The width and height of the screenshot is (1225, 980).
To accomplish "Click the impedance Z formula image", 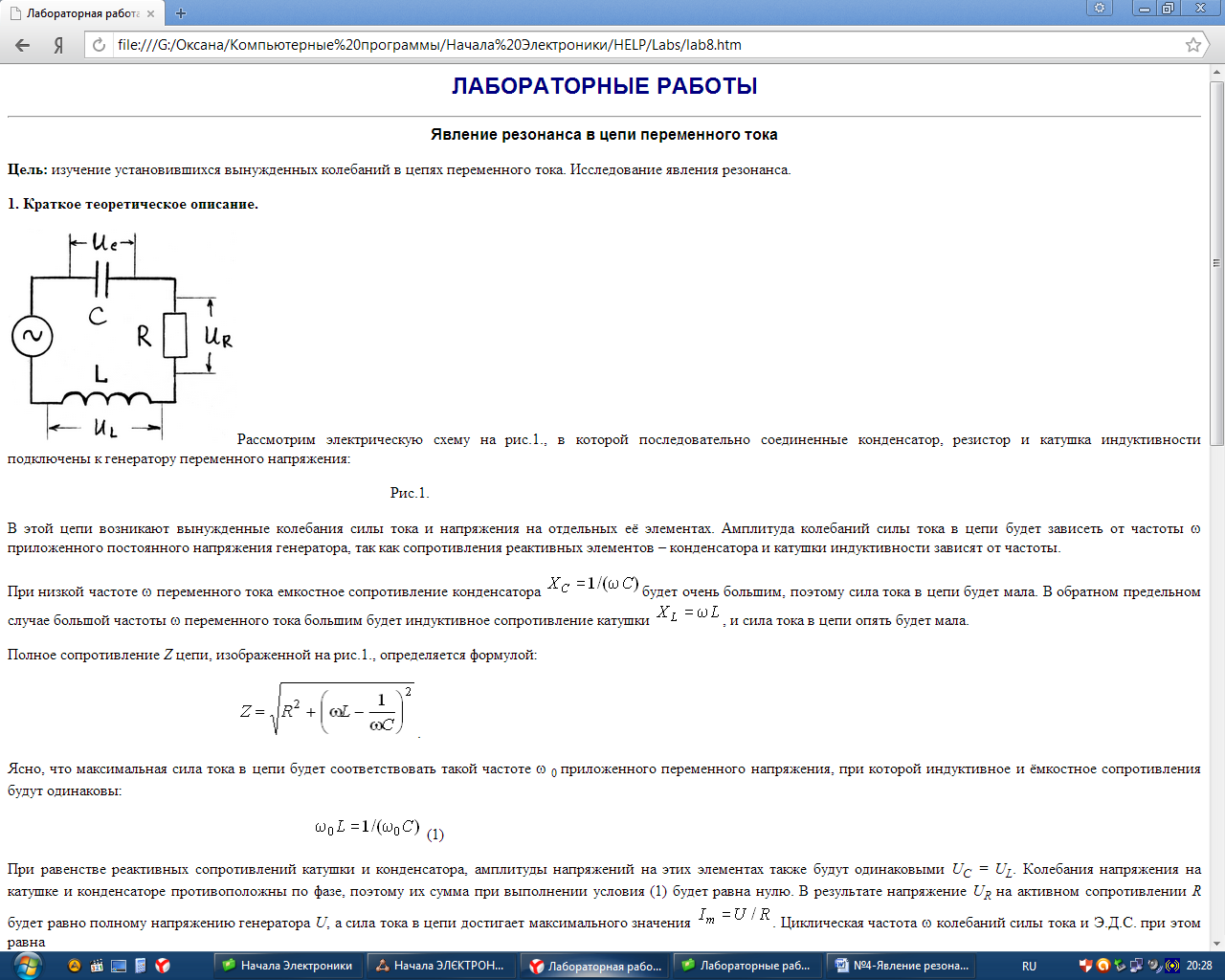I will pyautogui.click(x=328, y=709).
